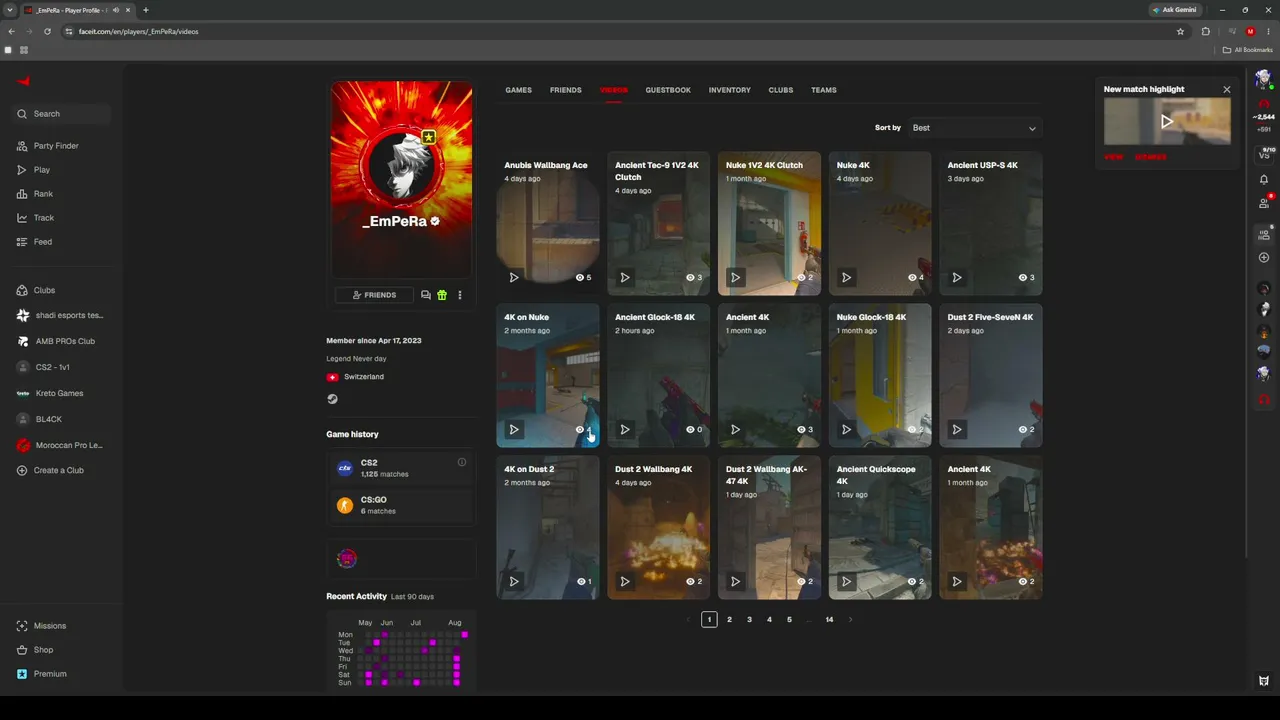Close the New match highlight popup
Screen dimensions: 1280x720
tap(1227, 90)
